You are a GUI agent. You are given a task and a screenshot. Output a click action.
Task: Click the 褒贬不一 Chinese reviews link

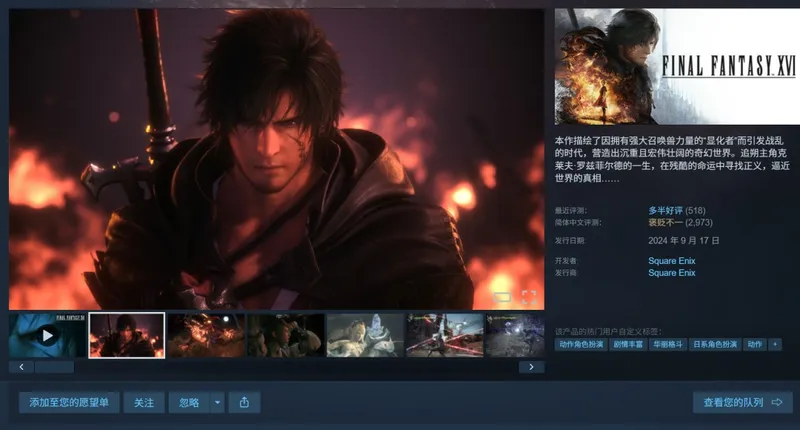click(665, 222)
